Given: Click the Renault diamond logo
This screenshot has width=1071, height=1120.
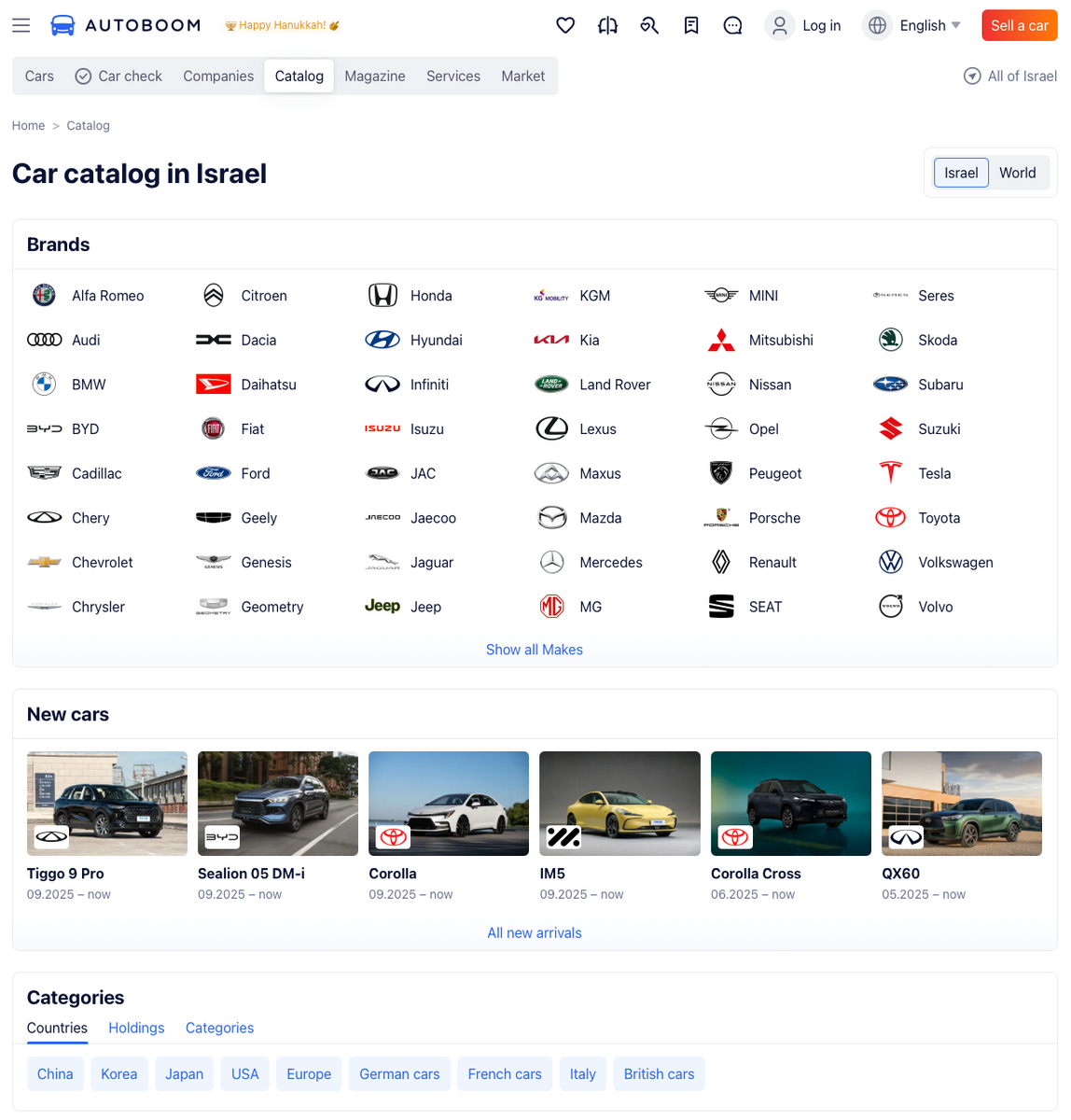Looking at the screenshot, I should 721,562.
